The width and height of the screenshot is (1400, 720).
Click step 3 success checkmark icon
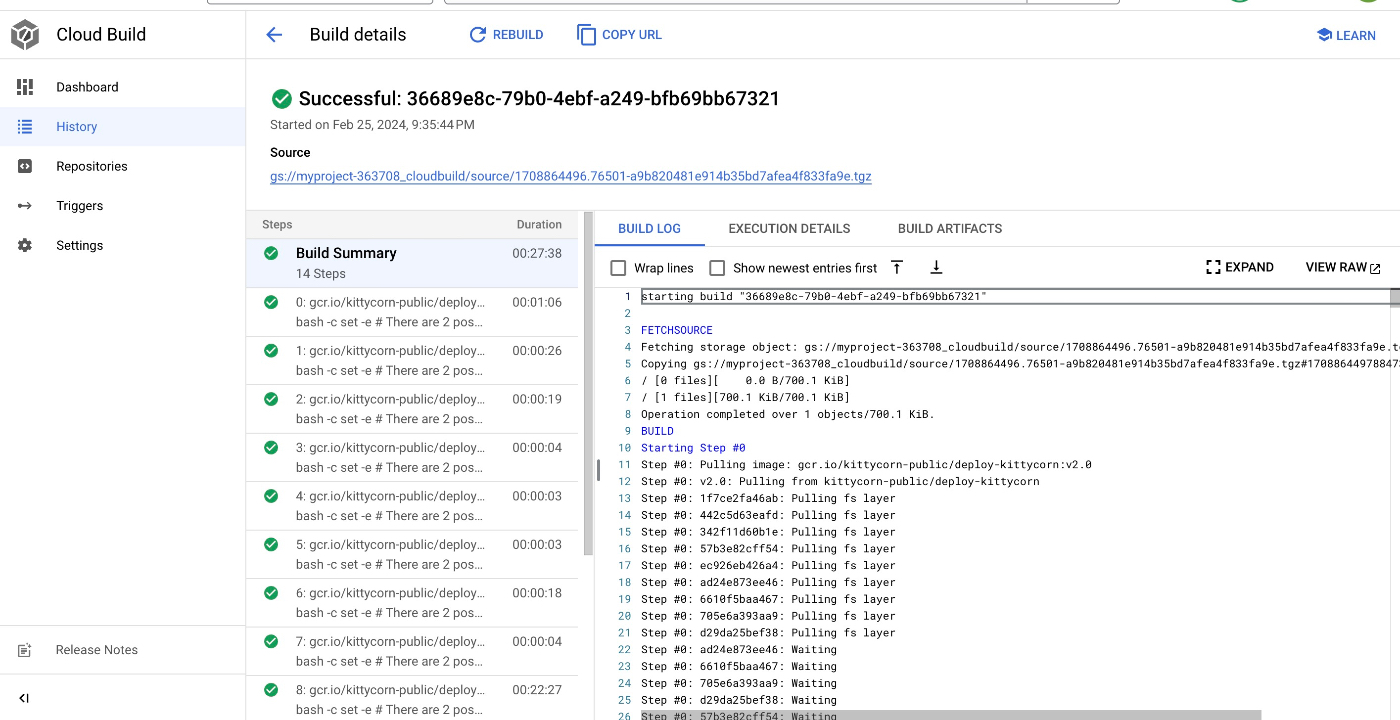271,447
